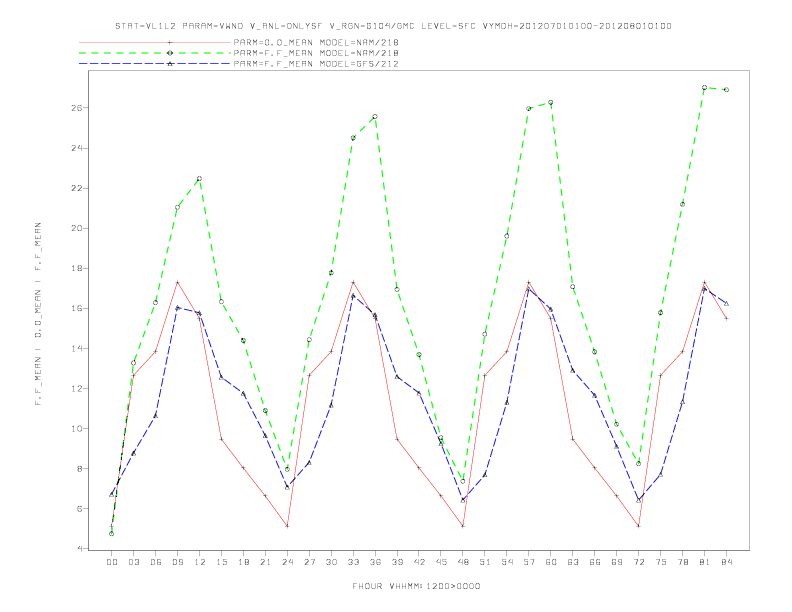Click x-axis forecast hour label 30
Image resolution: width=792 pixels, height=612 pixels.
[x=331, y=562]
